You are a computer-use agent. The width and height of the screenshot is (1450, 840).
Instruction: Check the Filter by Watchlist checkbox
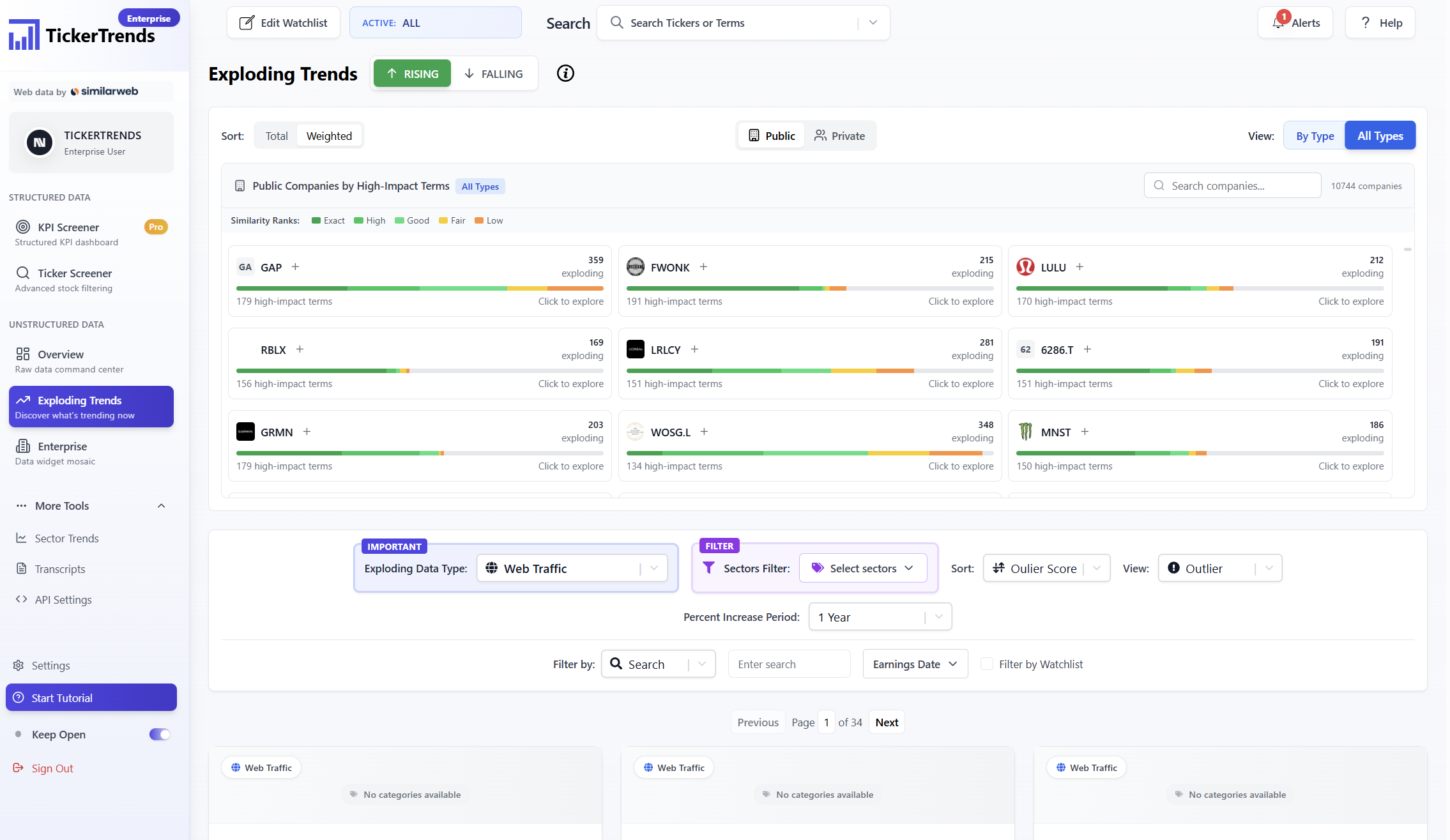(987, 664)
